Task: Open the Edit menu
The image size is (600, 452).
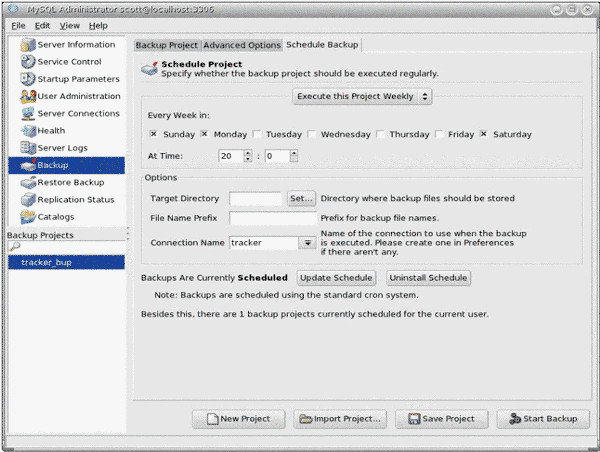Action: coord(42,26)
